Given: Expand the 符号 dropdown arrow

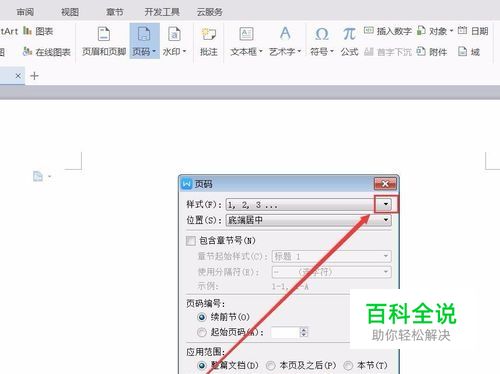Looking at the screenshot, I should tap(332, 52).
